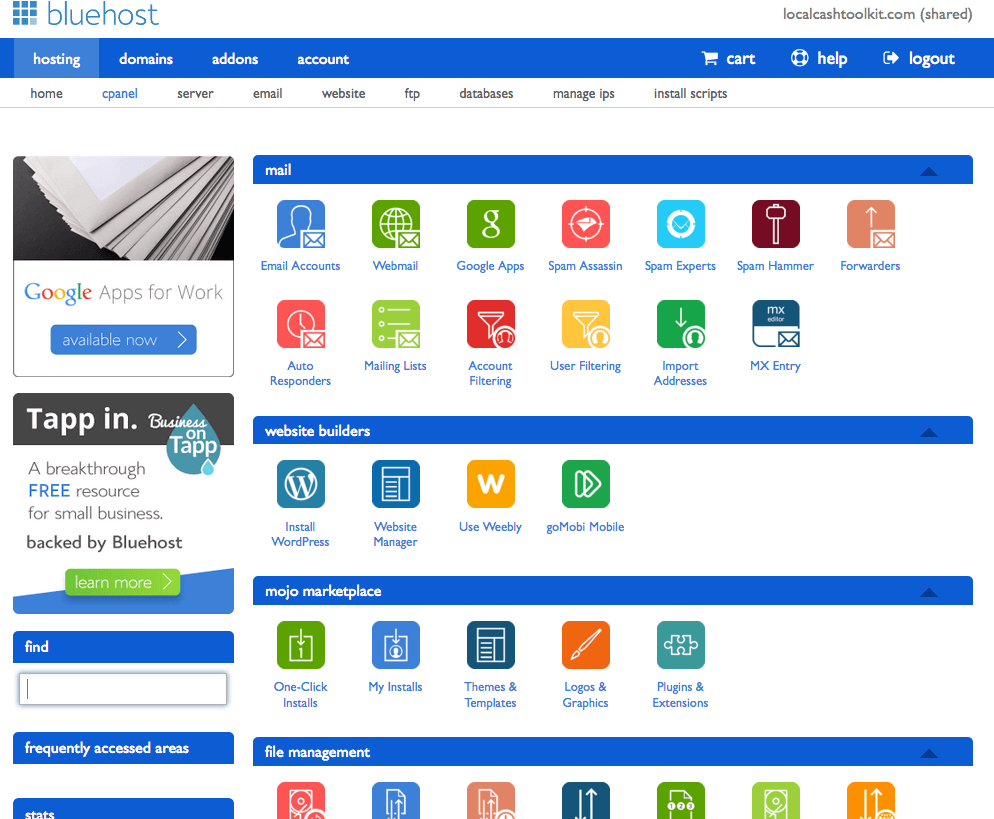994x819 pixels.
Task: Click logout
Action: click(919, 59)
